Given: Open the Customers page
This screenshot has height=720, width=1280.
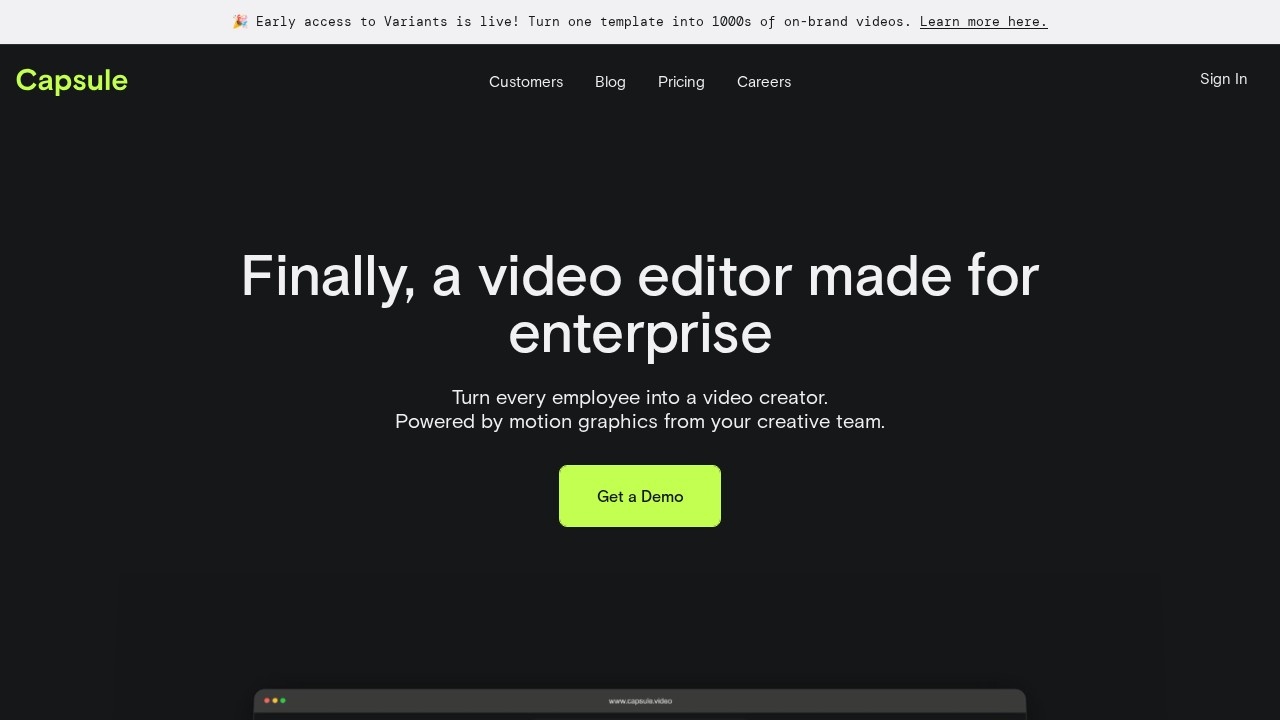Looking at the screenshot, I should pos(525,82).
